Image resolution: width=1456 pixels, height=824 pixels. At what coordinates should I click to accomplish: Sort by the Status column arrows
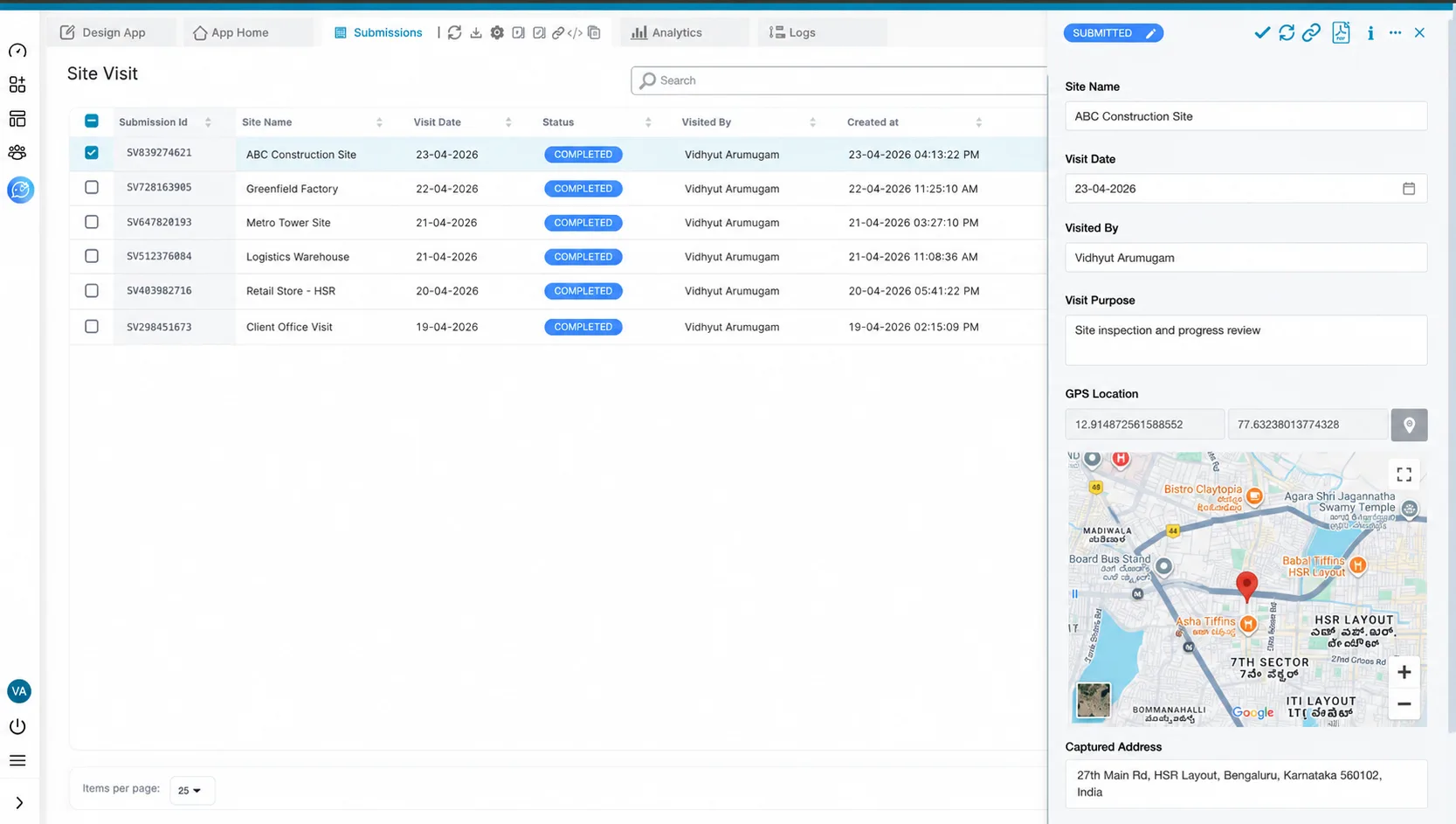tap(648, 122)
